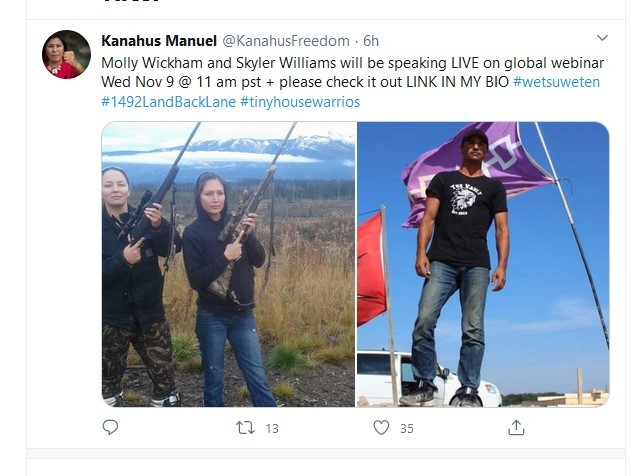This screenshot has width=637, height=476.
Task: Open the Kanahus Manuel display name
Action: point(159,41)
